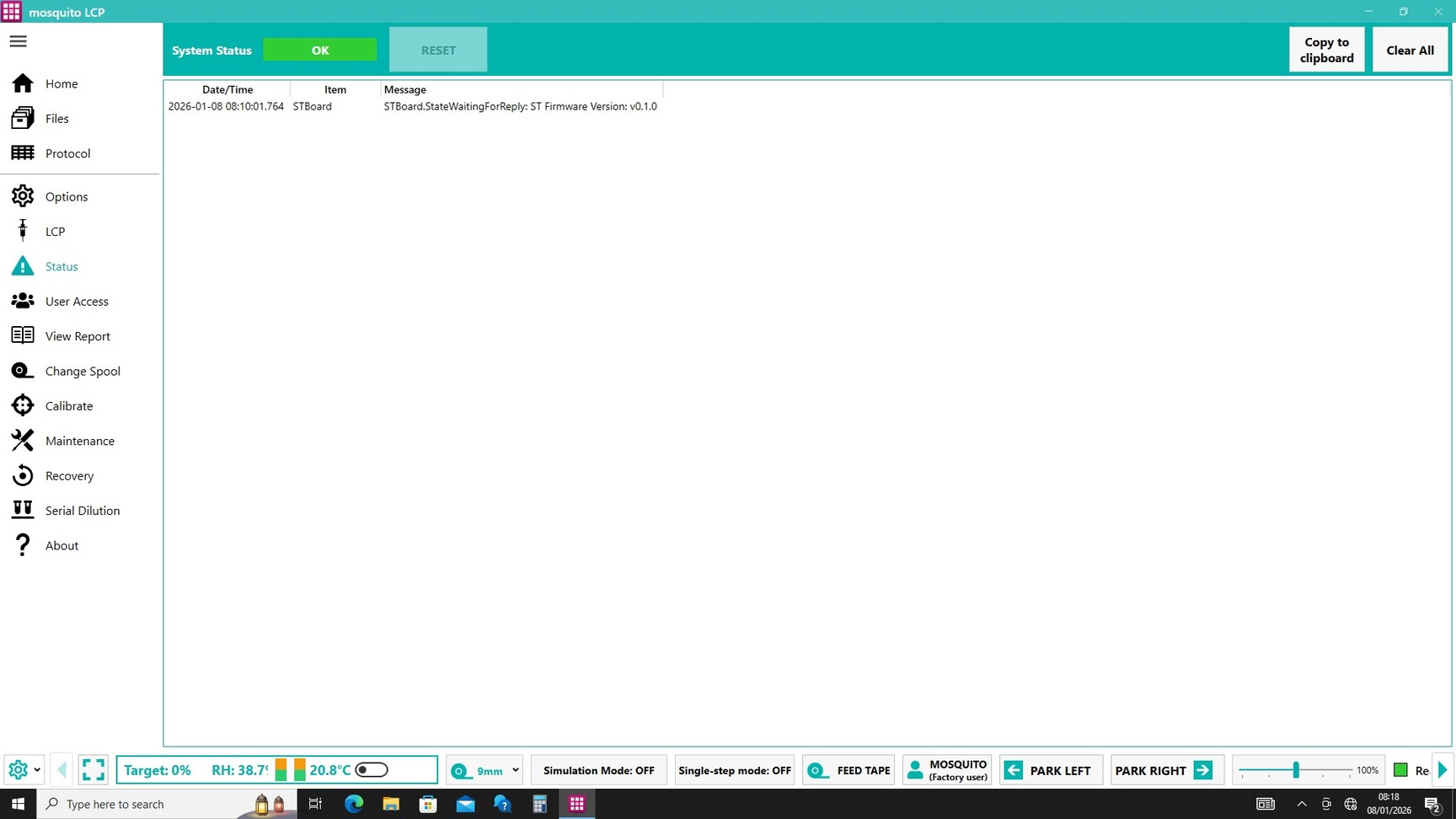Viewport: 1456px width, 819px height.
Task: Open the User Access page
Action: click(x=76, y=302)
